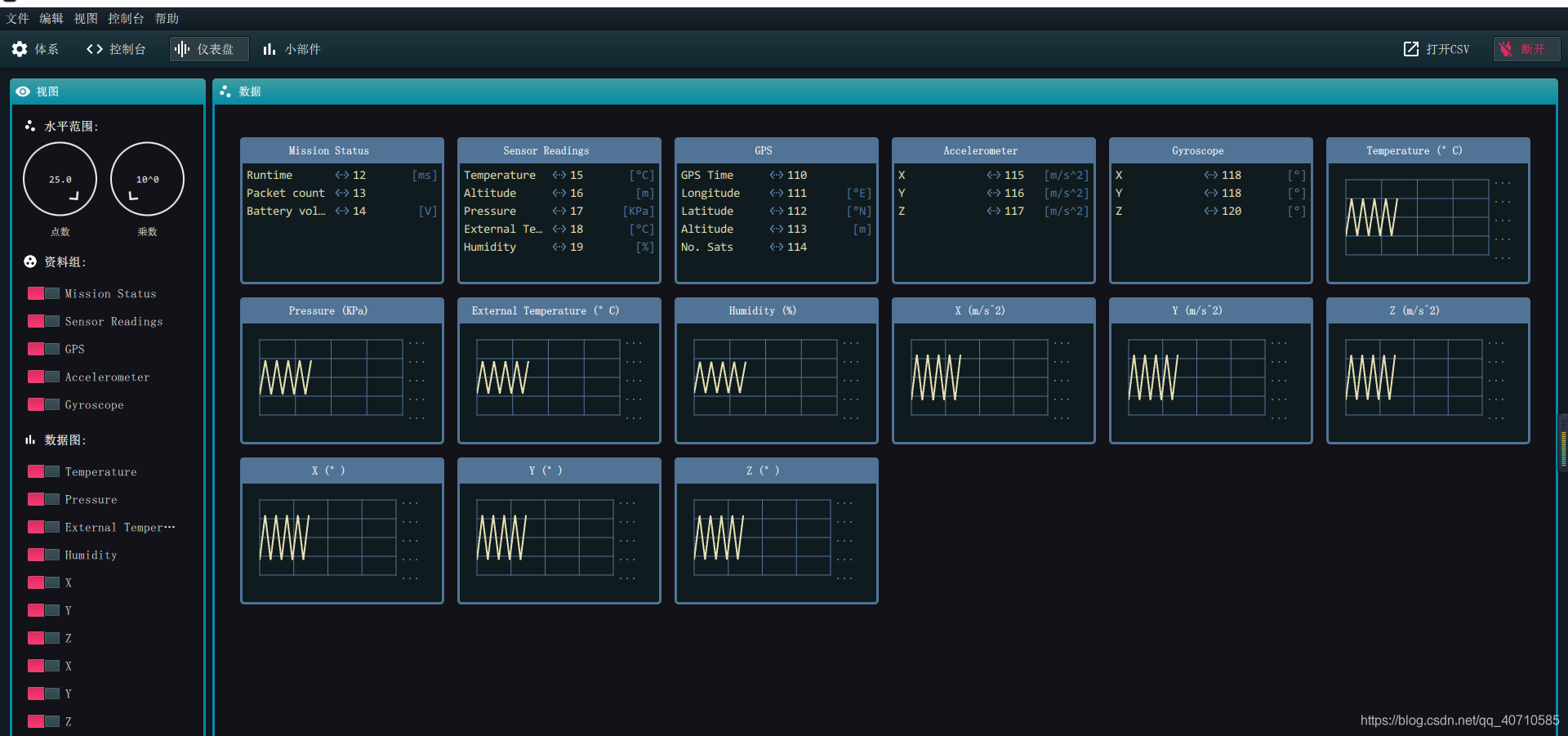The height and width of the screenshot is (736, 1568).
Task: Click the arrow icon in the Humidity row
Action: pos(559,247)
